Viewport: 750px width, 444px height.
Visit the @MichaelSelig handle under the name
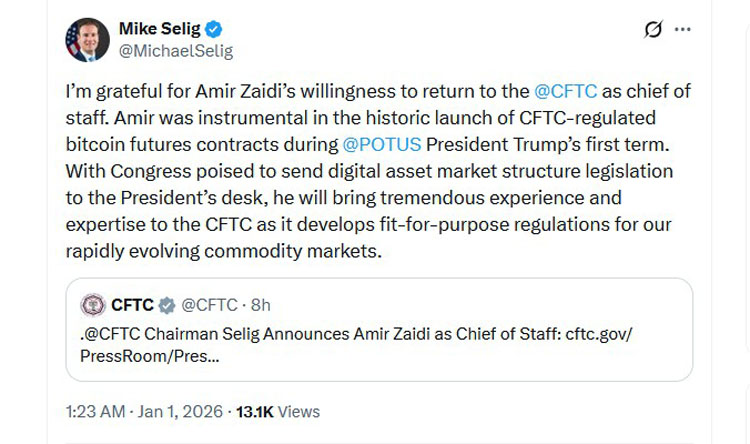click(175, 50)
